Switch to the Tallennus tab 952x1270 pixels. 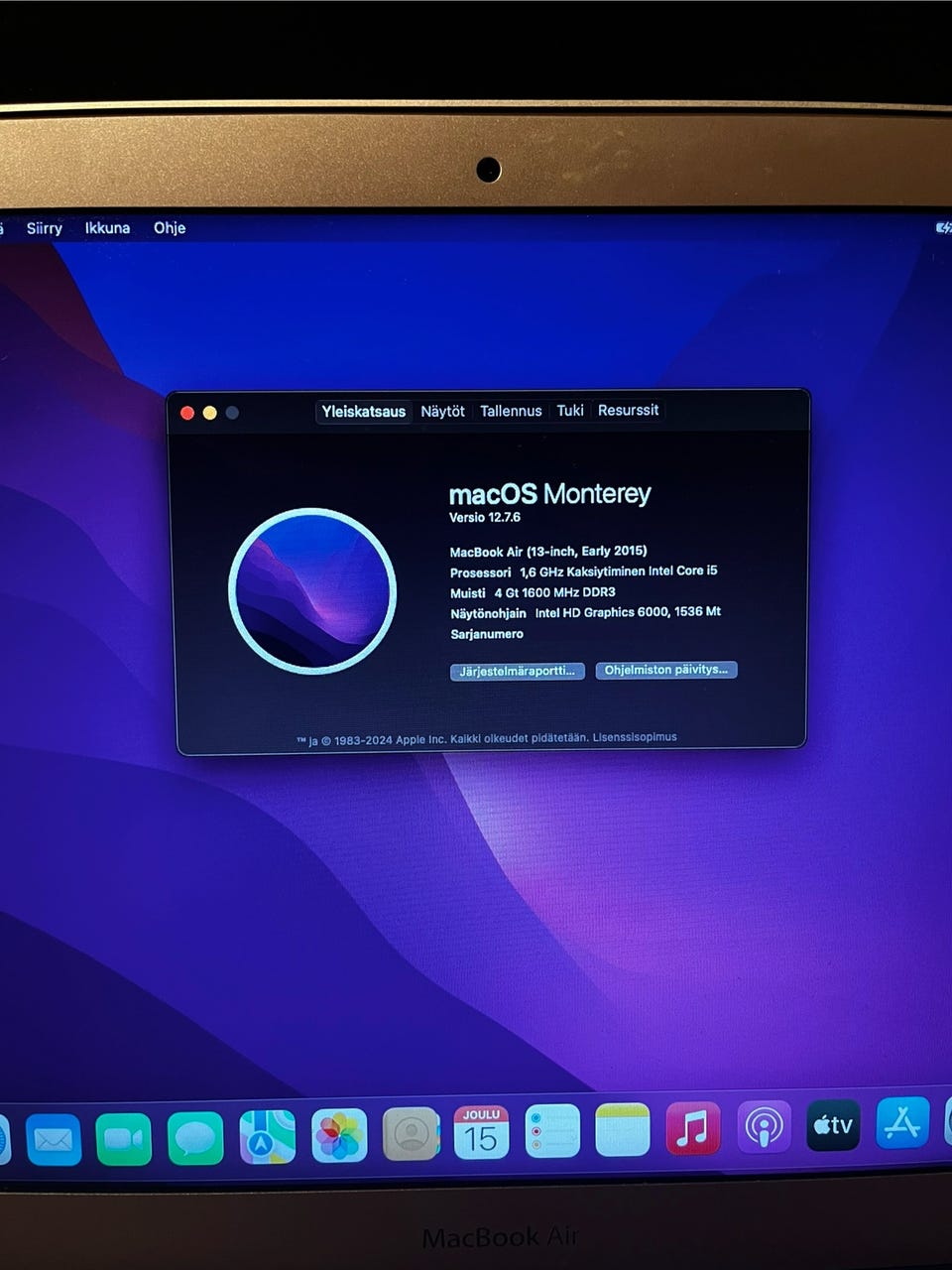[511, 411]
